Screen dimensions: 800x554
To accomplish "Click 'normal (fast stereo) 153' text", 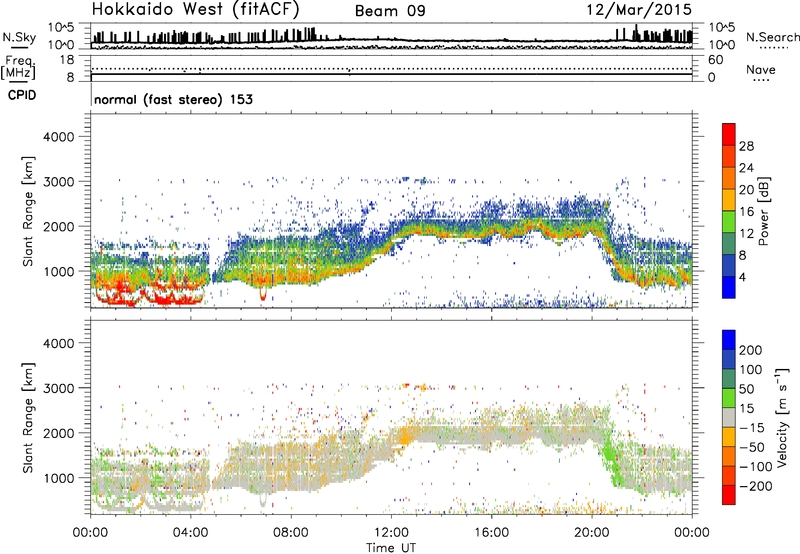I will [x=173, y=99].
